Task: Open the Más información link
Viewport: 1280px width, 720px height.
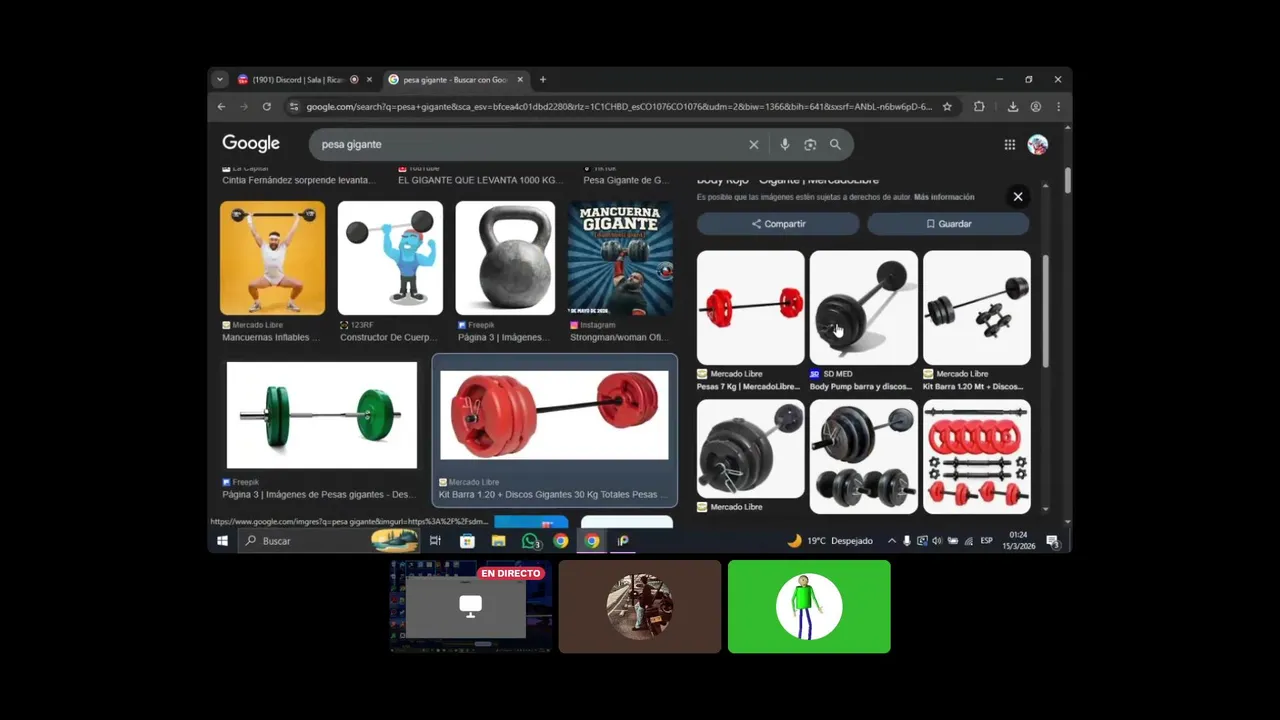Action: point(943,197)
